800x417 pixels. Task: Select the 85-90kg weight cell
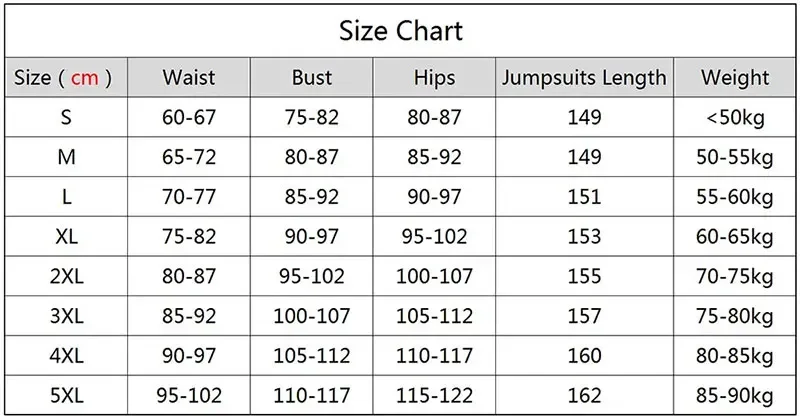735,396
